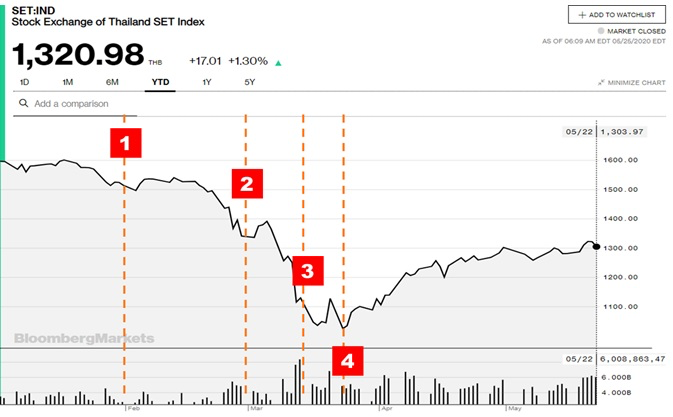Switch to the 1Y time range tab

pyautogui.click(x=207, y=82)
